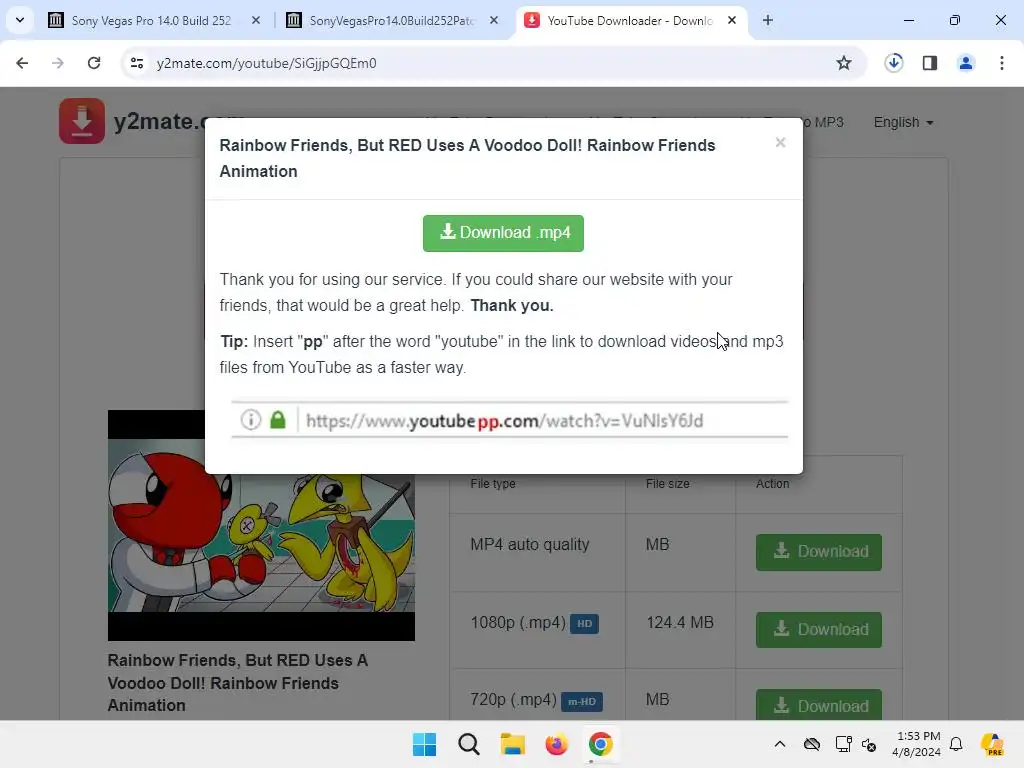The width and height of the screenshot is (1024, 768).
Task: Open the English language dropdown
Action: point(903,122)
